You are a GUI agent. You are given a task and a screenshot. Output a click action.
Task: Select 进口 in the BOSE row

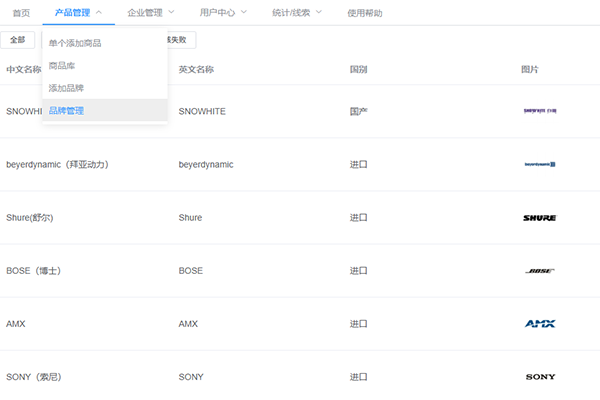click(359, 271)
